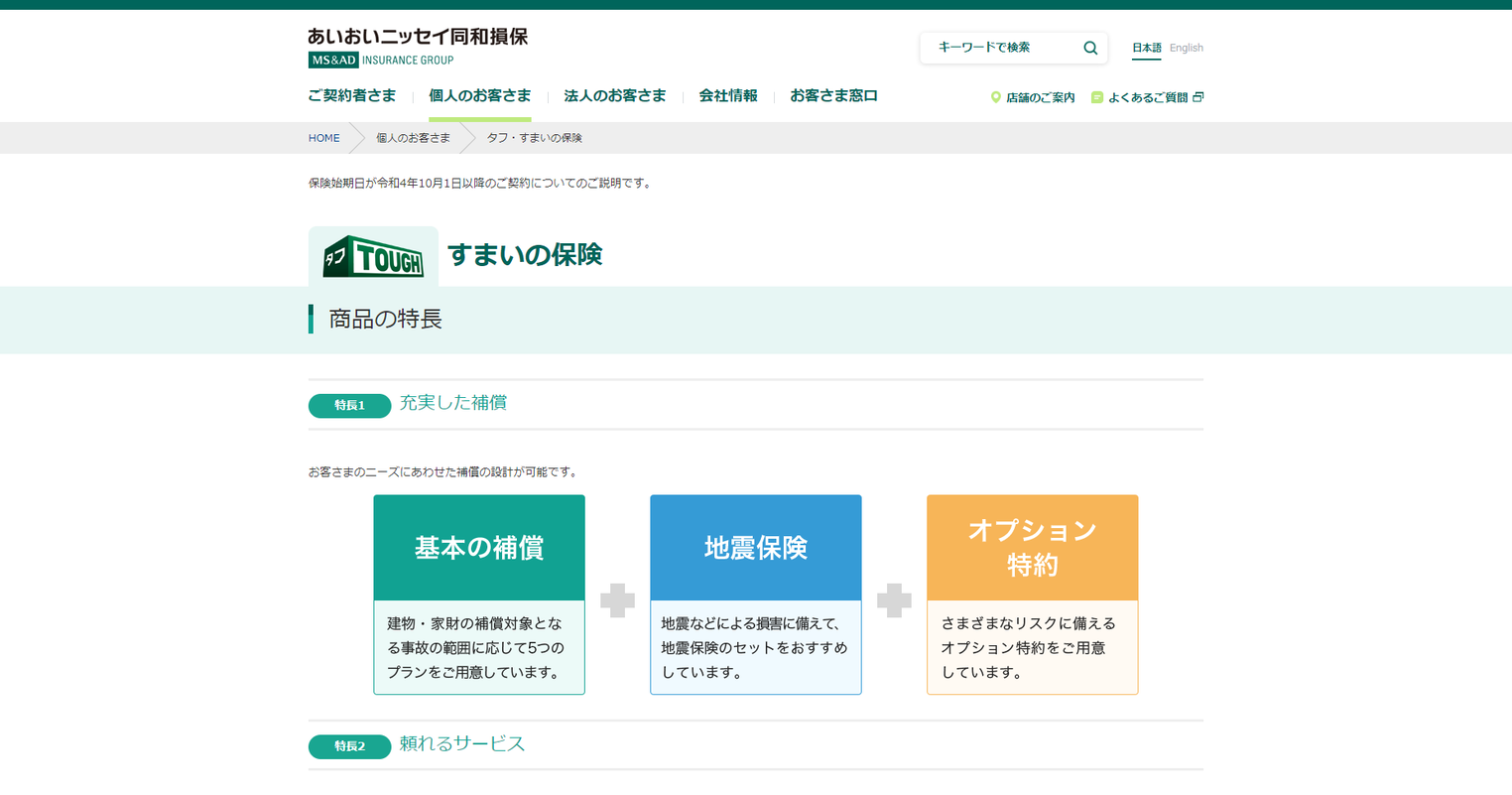This screenshot has height=795, width=1512.
Task: Select 日本語 language option
Action: [1147, 48]
